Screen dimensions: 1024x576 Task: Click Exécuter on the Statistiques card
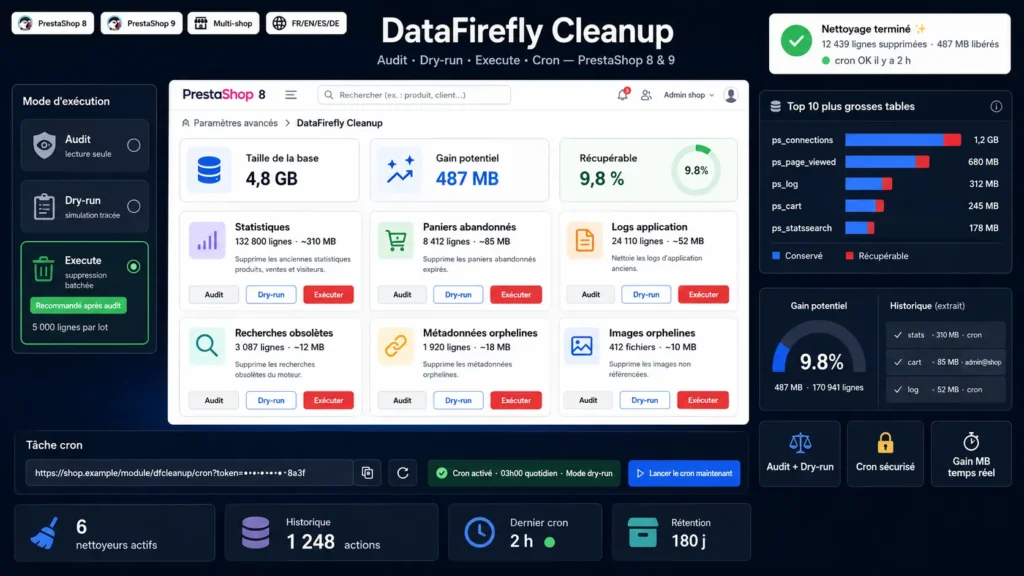point(328,295)
